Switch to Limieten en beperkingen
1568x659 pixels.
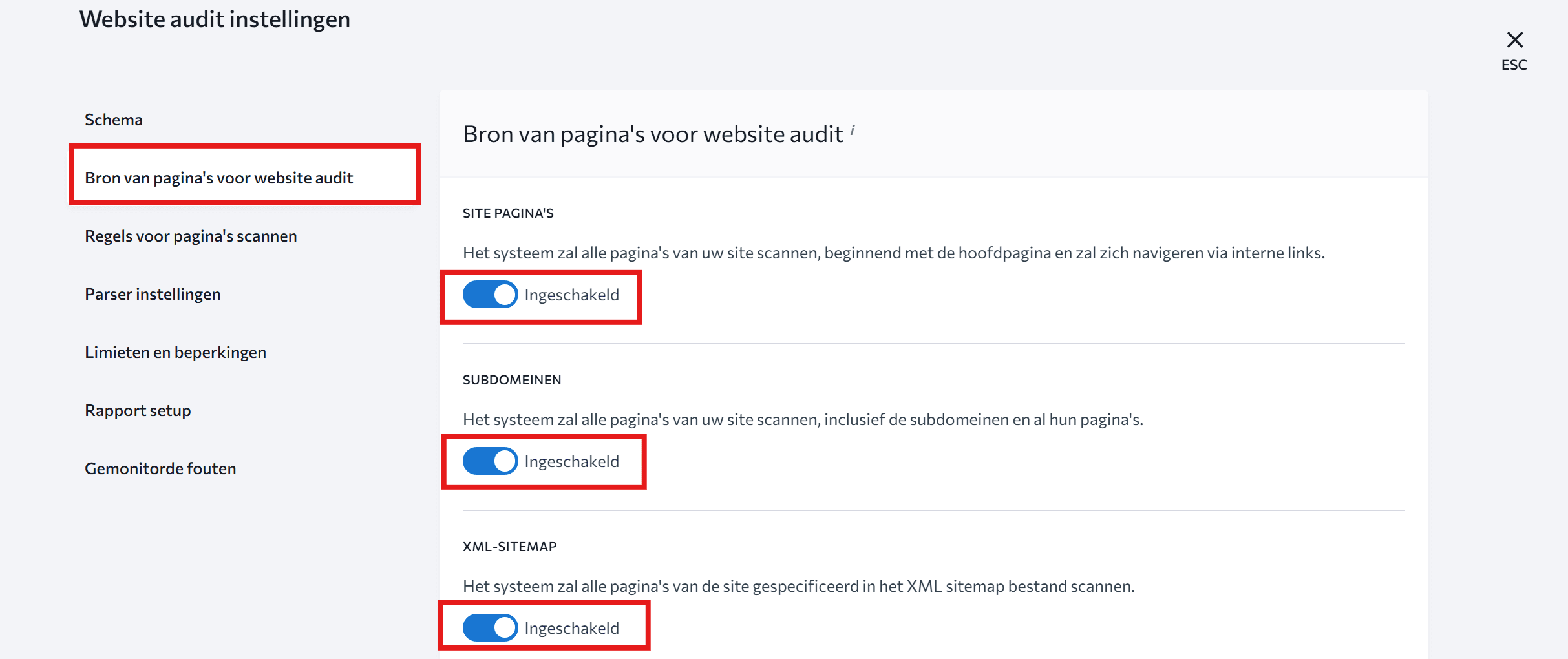point(175,352)
